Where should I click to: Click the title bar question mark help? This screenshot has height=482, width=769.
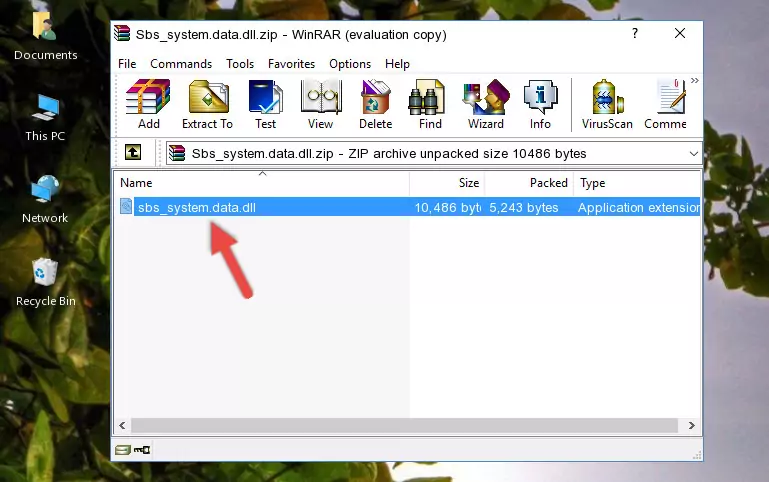point(635,33)
